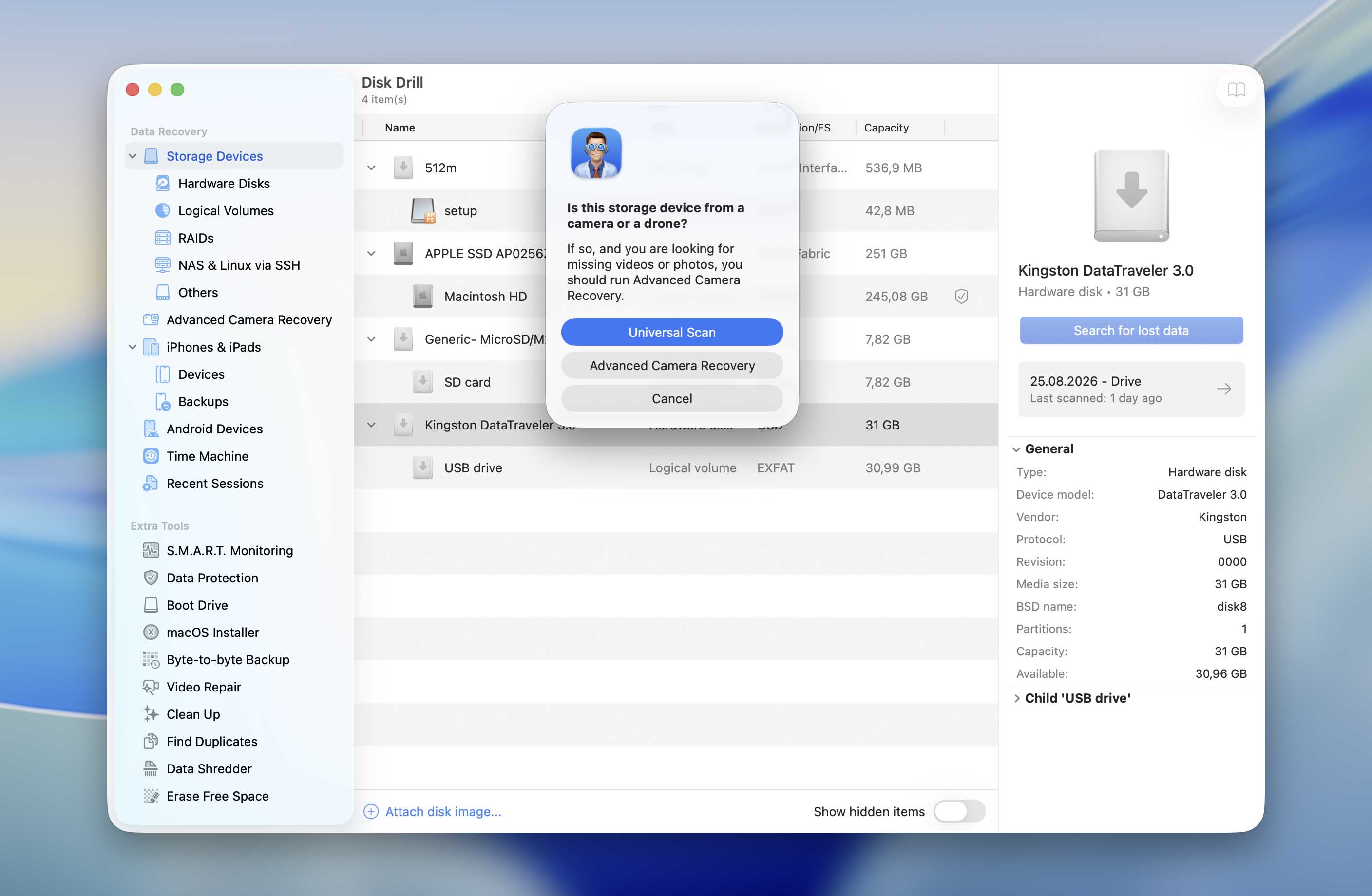
Task: Click the 536,9 MB capacity cell
Action: coord(893,168)
